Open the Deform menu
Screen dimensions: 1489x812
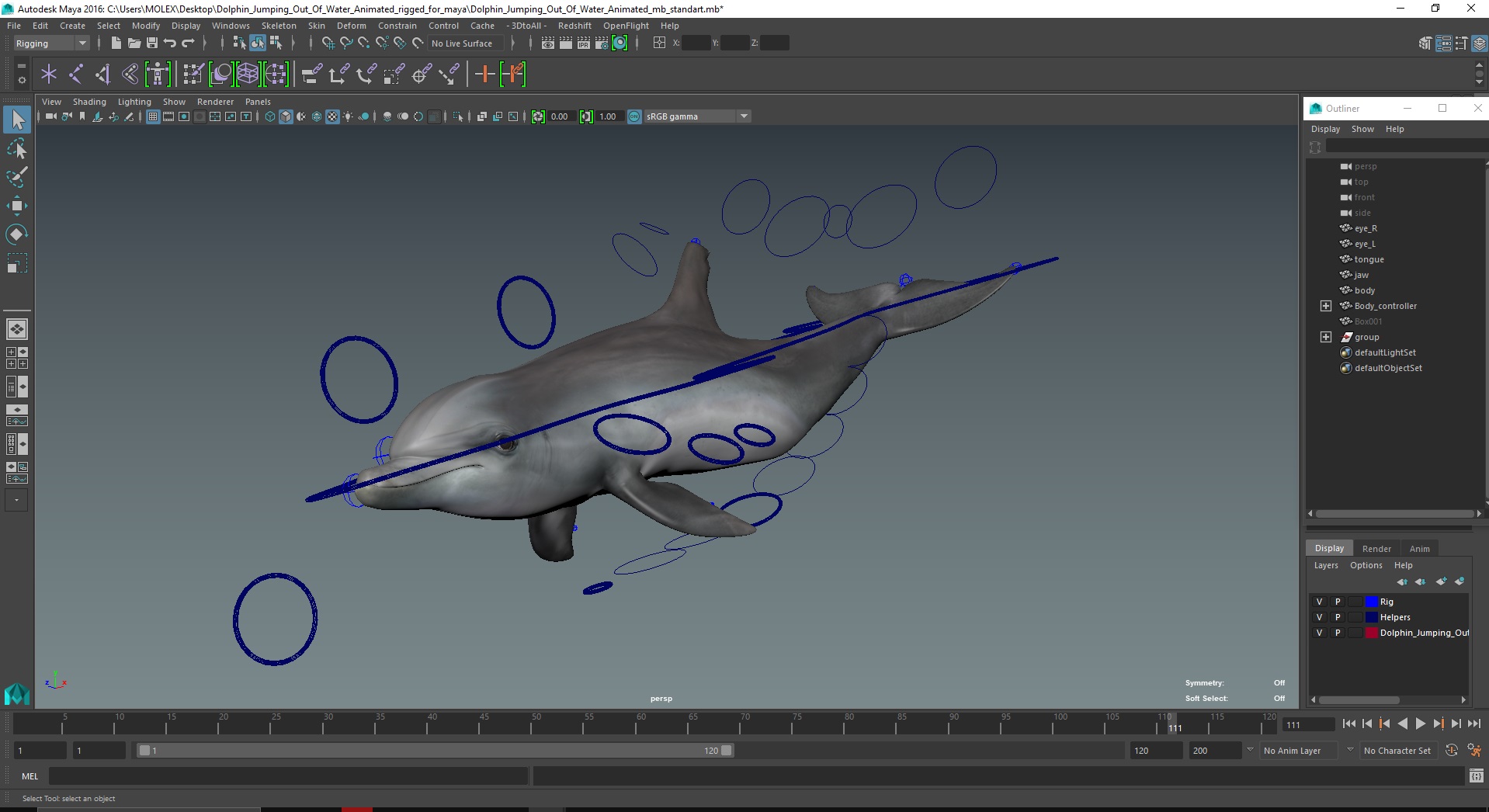351,26
